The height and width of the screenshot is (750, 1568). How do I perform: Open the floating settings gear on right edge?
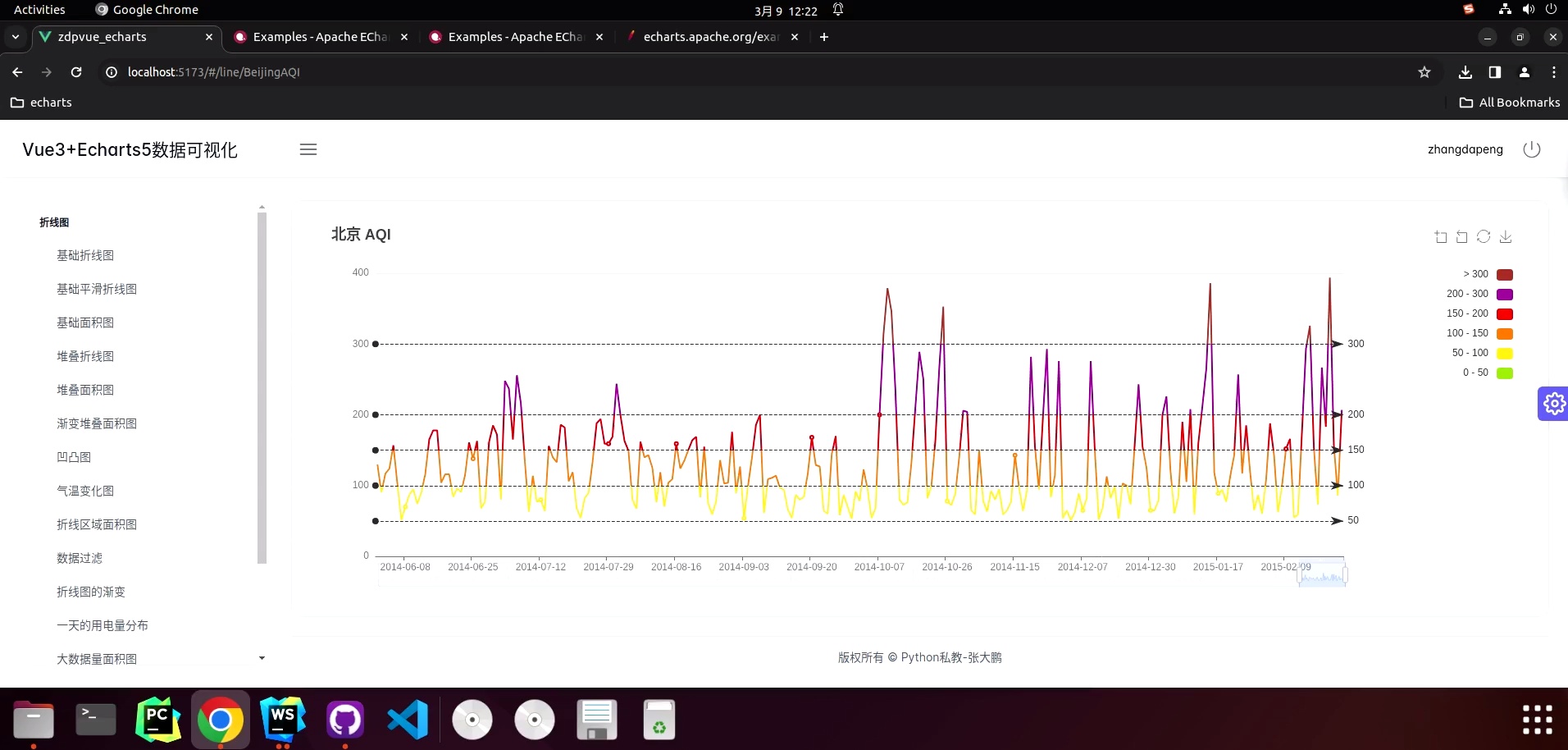[x=1552, y=403]
